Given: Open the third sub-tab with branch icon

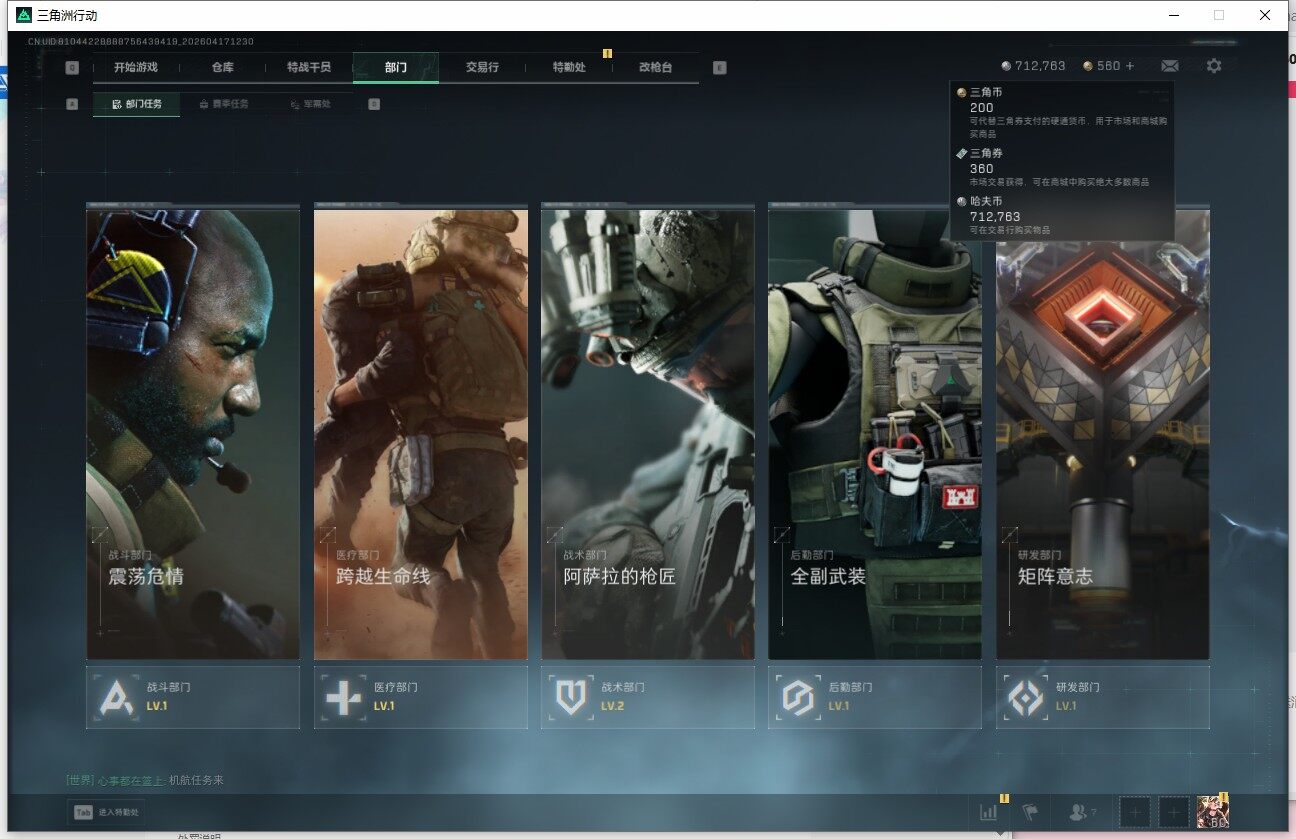Looking at the screenshot, I should pyautogui.click(x=309, y=104).
